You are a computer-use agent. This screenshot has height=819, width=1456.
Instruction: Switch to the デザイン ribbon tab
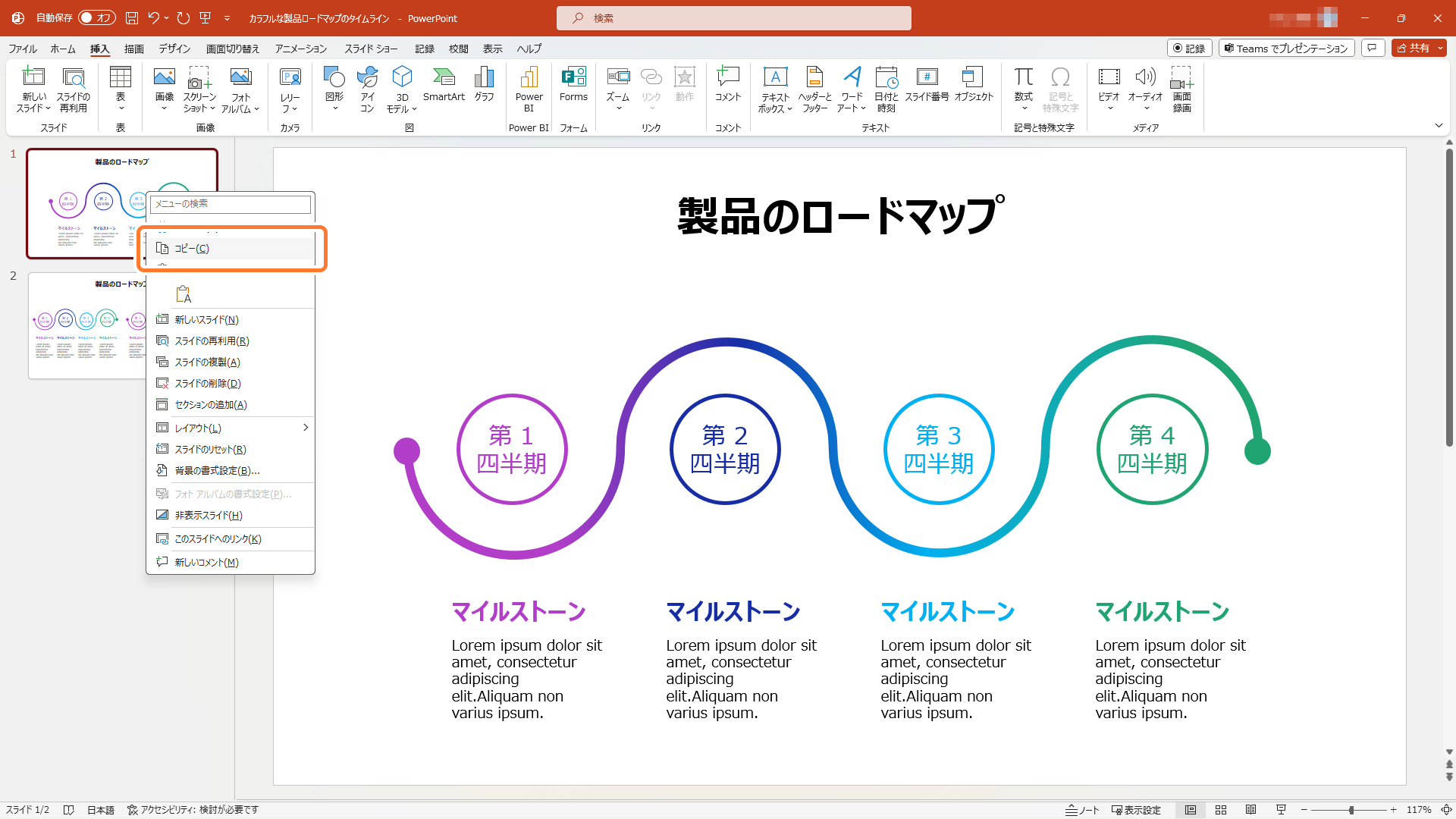coord(174,48)
